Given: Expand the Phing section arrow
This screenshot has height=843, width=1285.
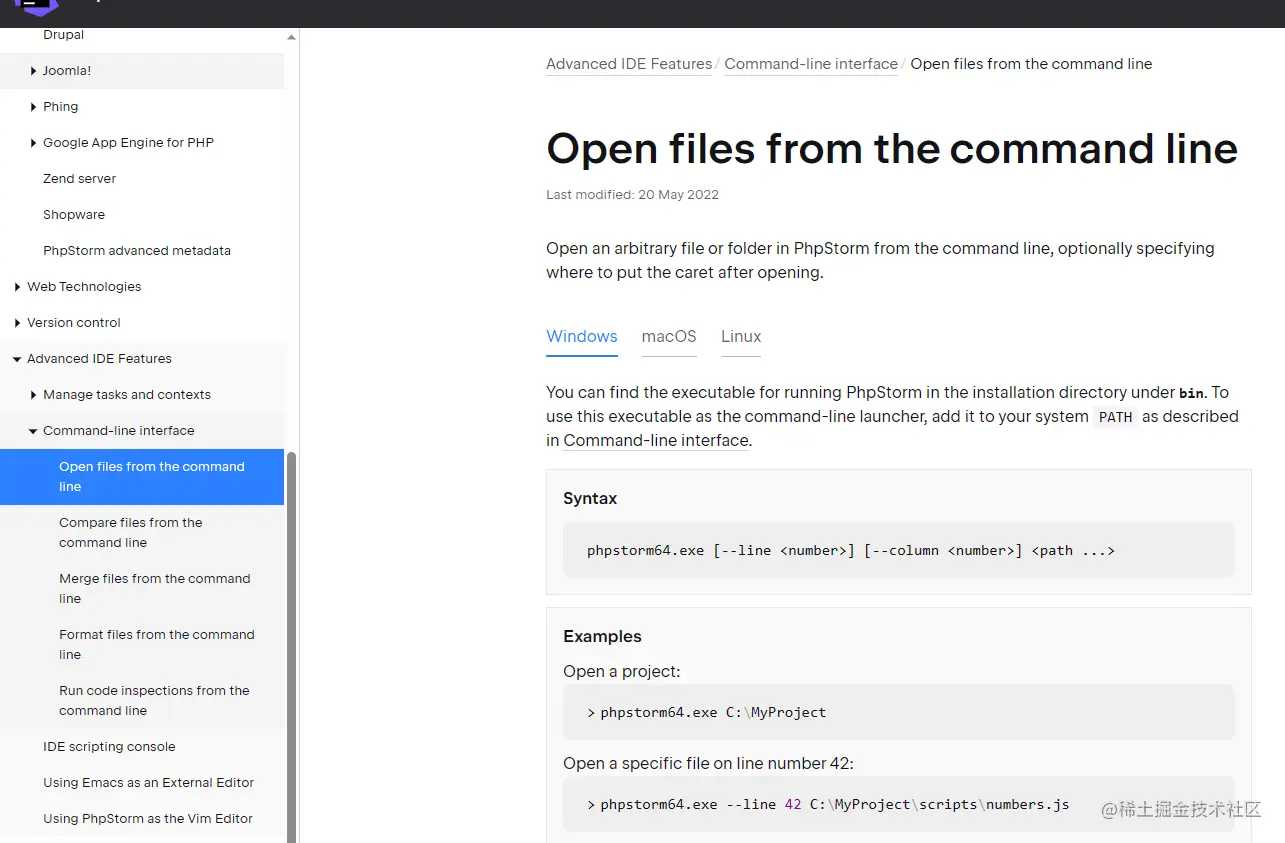Looking at the screenshot, I should (x=34, y=107).
